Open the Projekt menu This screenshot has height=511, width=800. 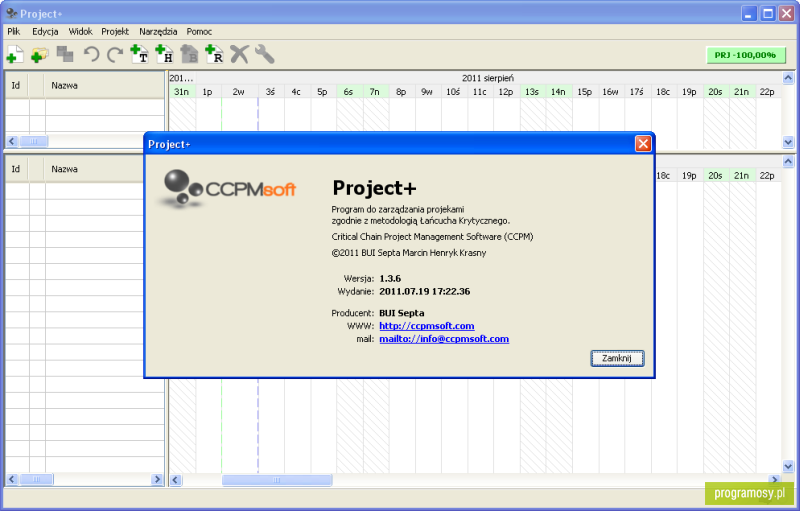[115, 32]
